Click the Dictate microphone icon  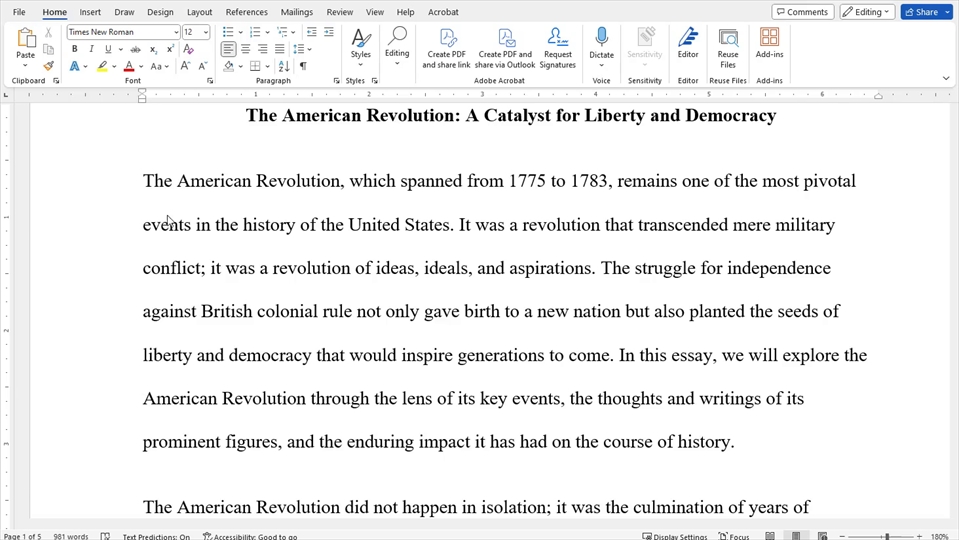tap(601, 39)
